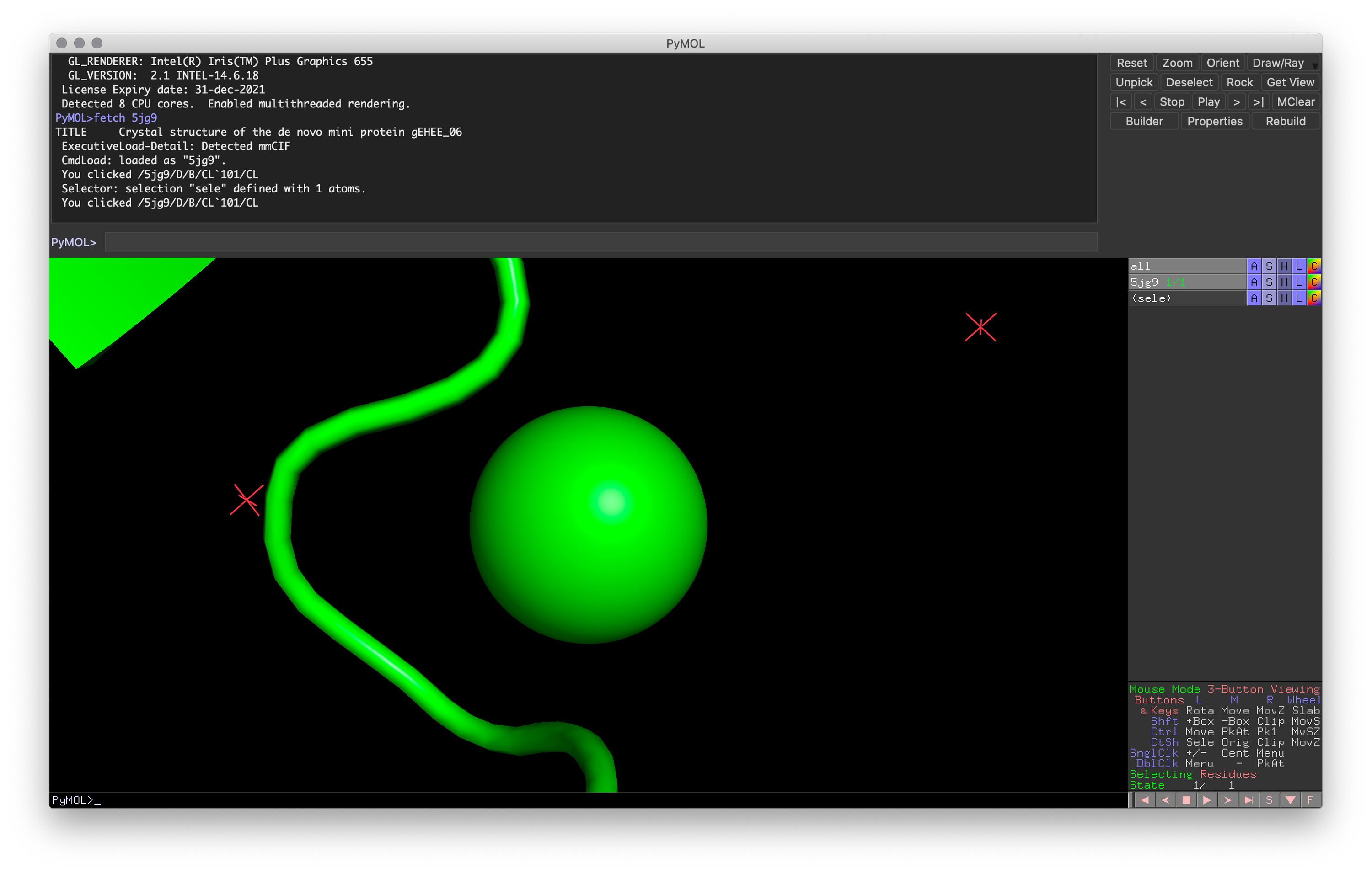Image resolution: width=1372 pixels, height=874 pixels.
Task: Open Hide menu for 5jg9 object
Action: point(1284,282)
